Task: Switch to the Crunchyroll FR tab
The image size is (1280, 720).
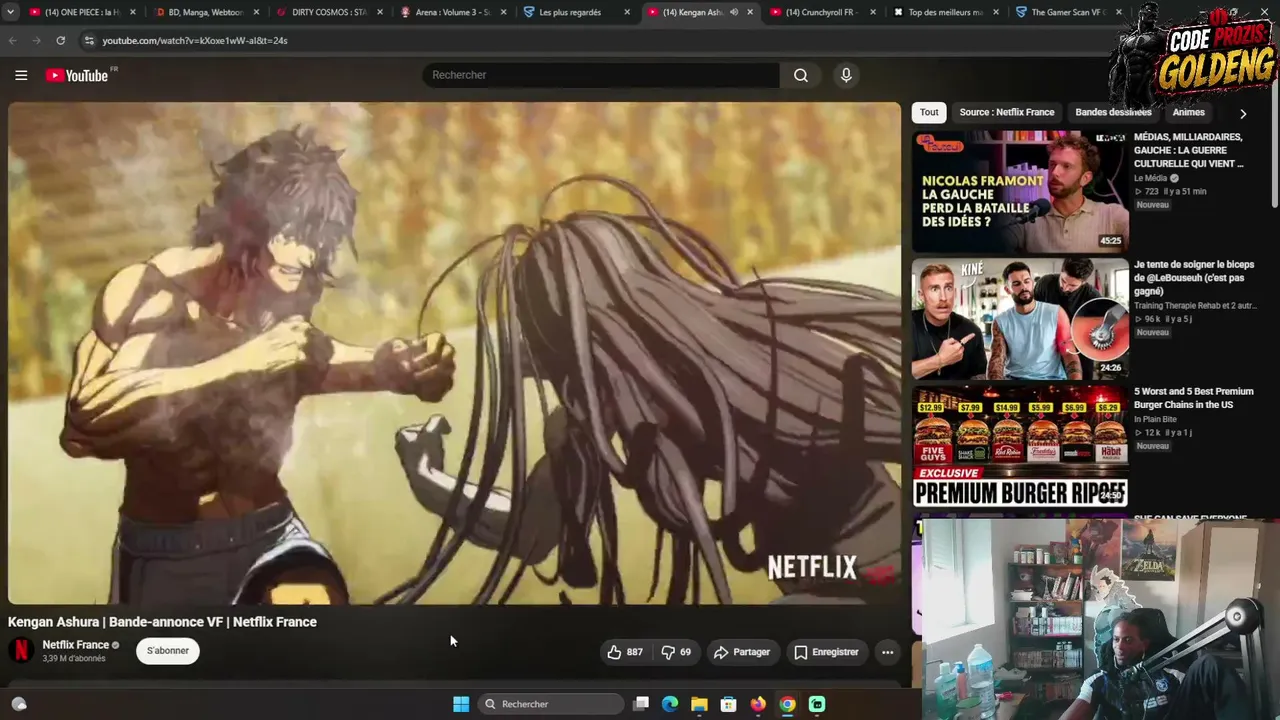Action: click(x=822, y=12)
